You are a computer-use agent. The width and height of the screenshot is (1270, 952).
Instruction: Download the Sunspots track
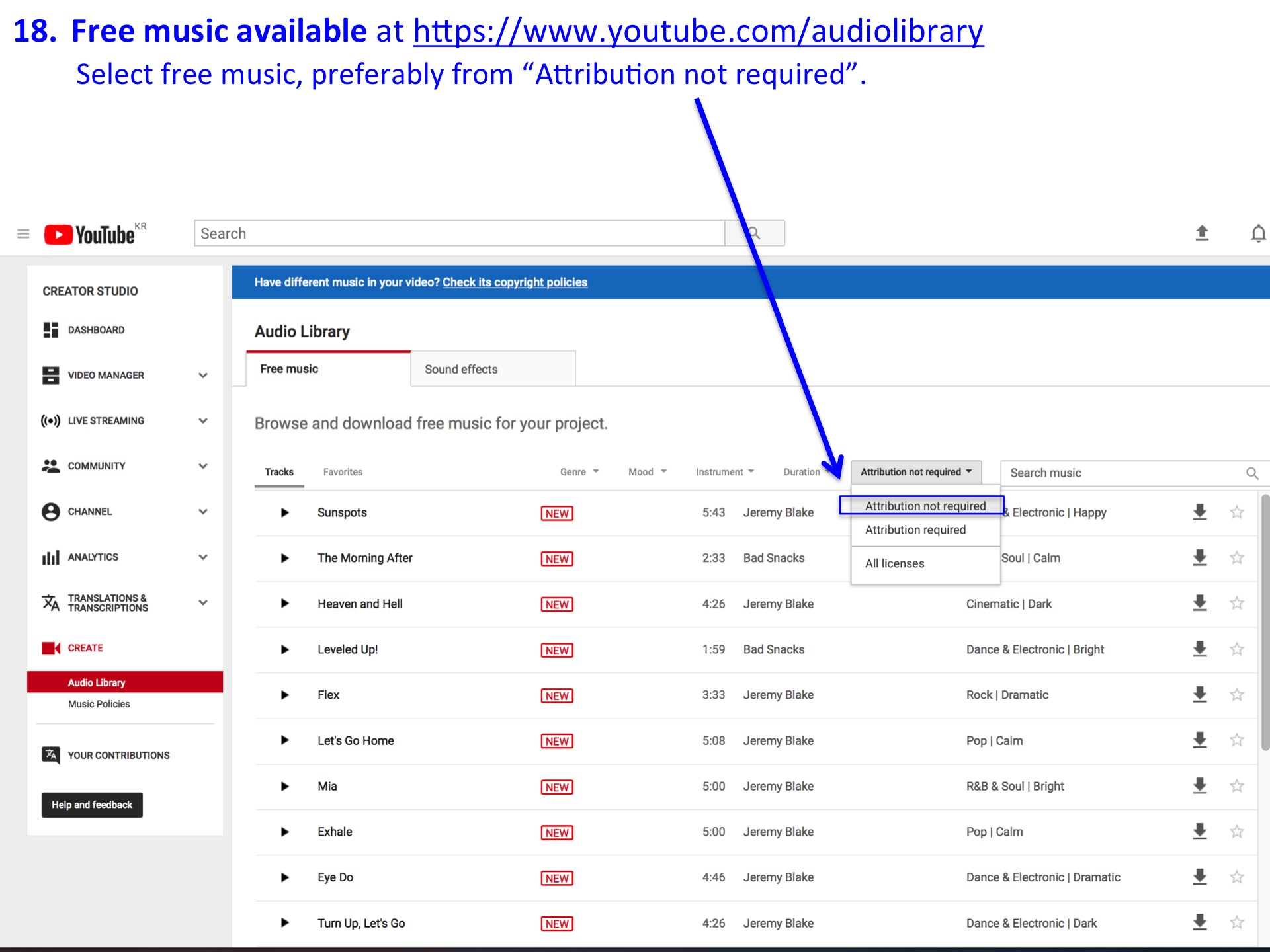[x=1200, y=512]
